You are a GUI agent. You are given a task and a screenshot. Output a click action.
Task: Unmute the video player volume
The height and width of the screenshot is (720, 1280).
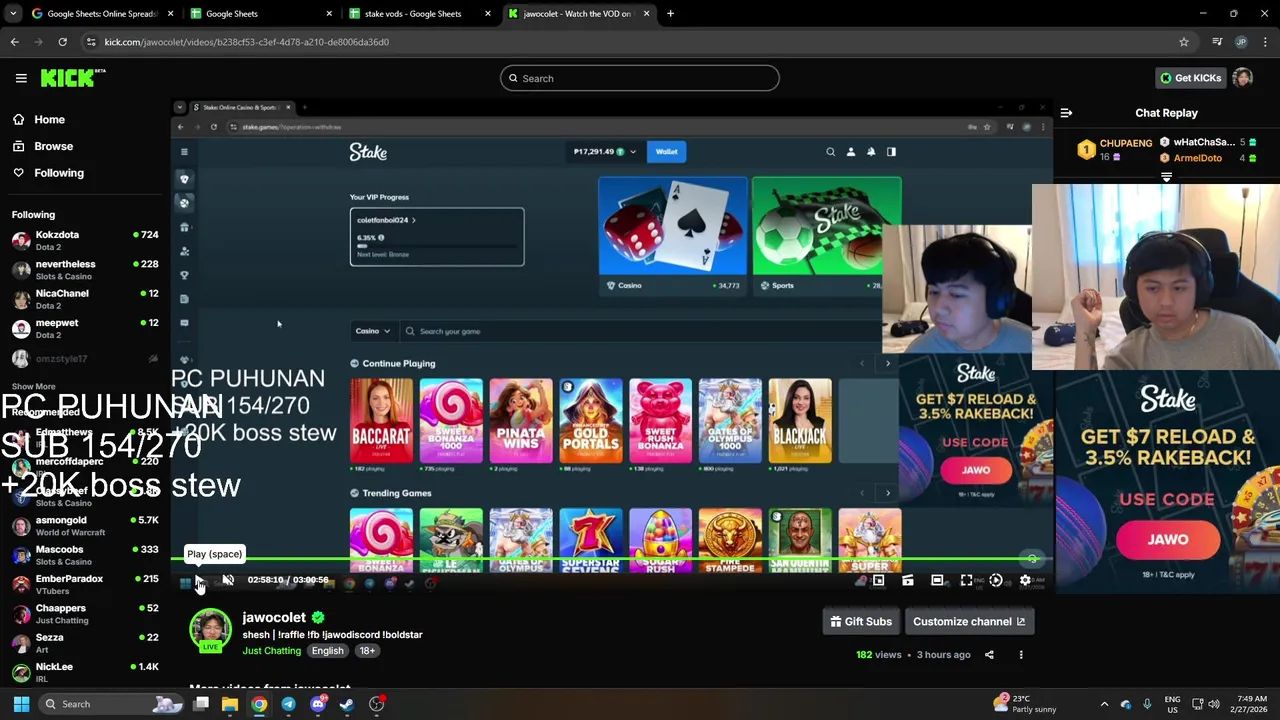[228, 580]
